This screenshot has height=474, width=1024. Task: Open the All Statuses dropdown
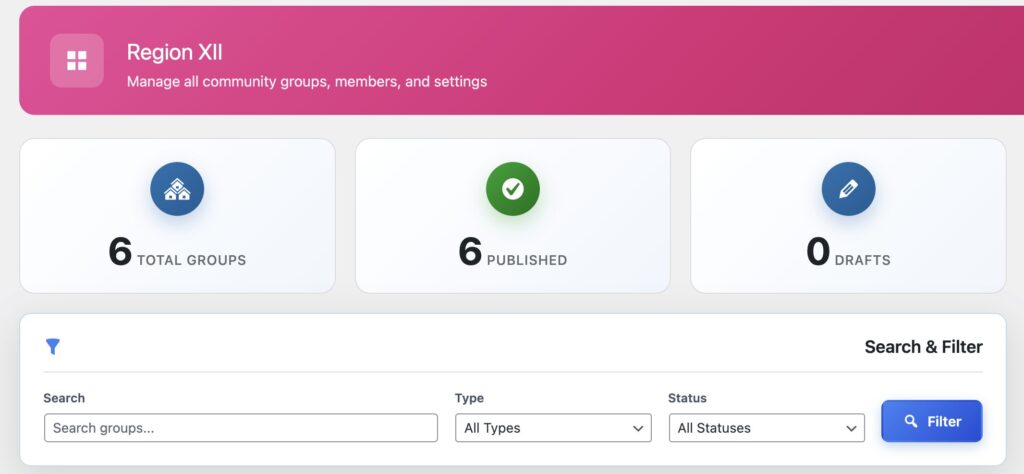(765, 428)
